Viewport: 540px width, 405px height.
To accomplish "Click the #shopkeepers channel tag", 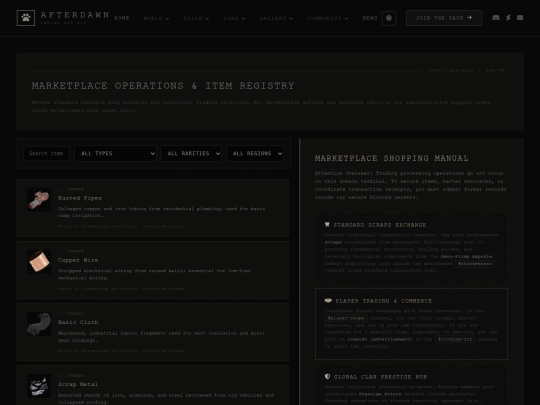I will [x=475, y=263].
